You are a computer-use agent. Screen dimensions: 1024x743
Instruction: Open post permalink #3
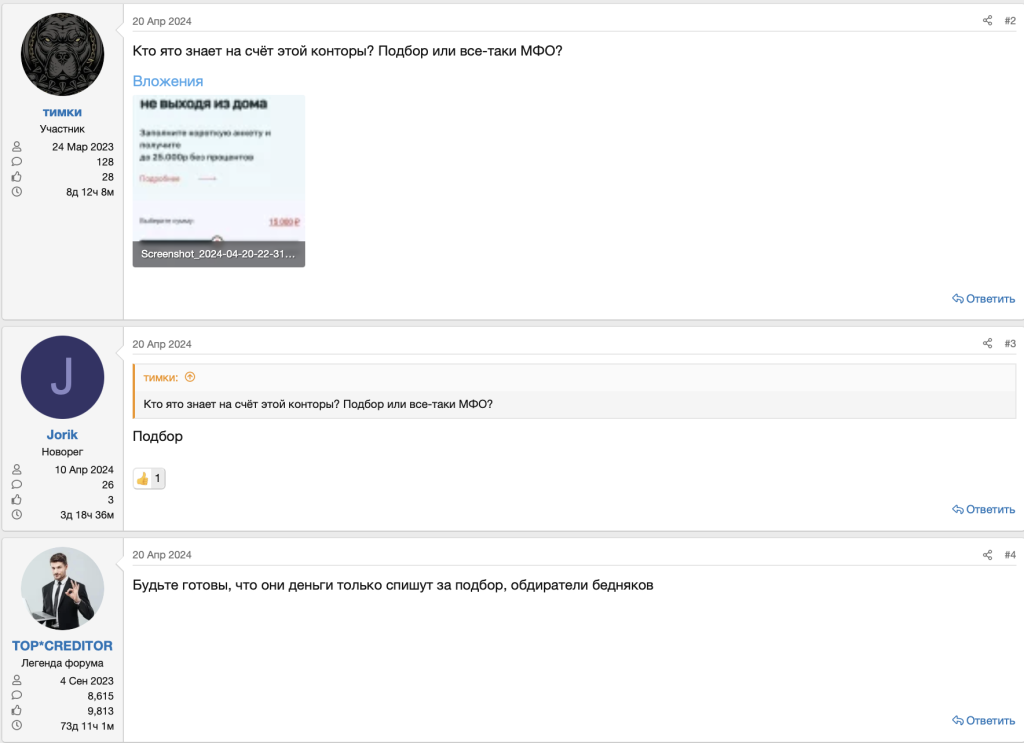pyautogui.click(x=1010, y=344)
